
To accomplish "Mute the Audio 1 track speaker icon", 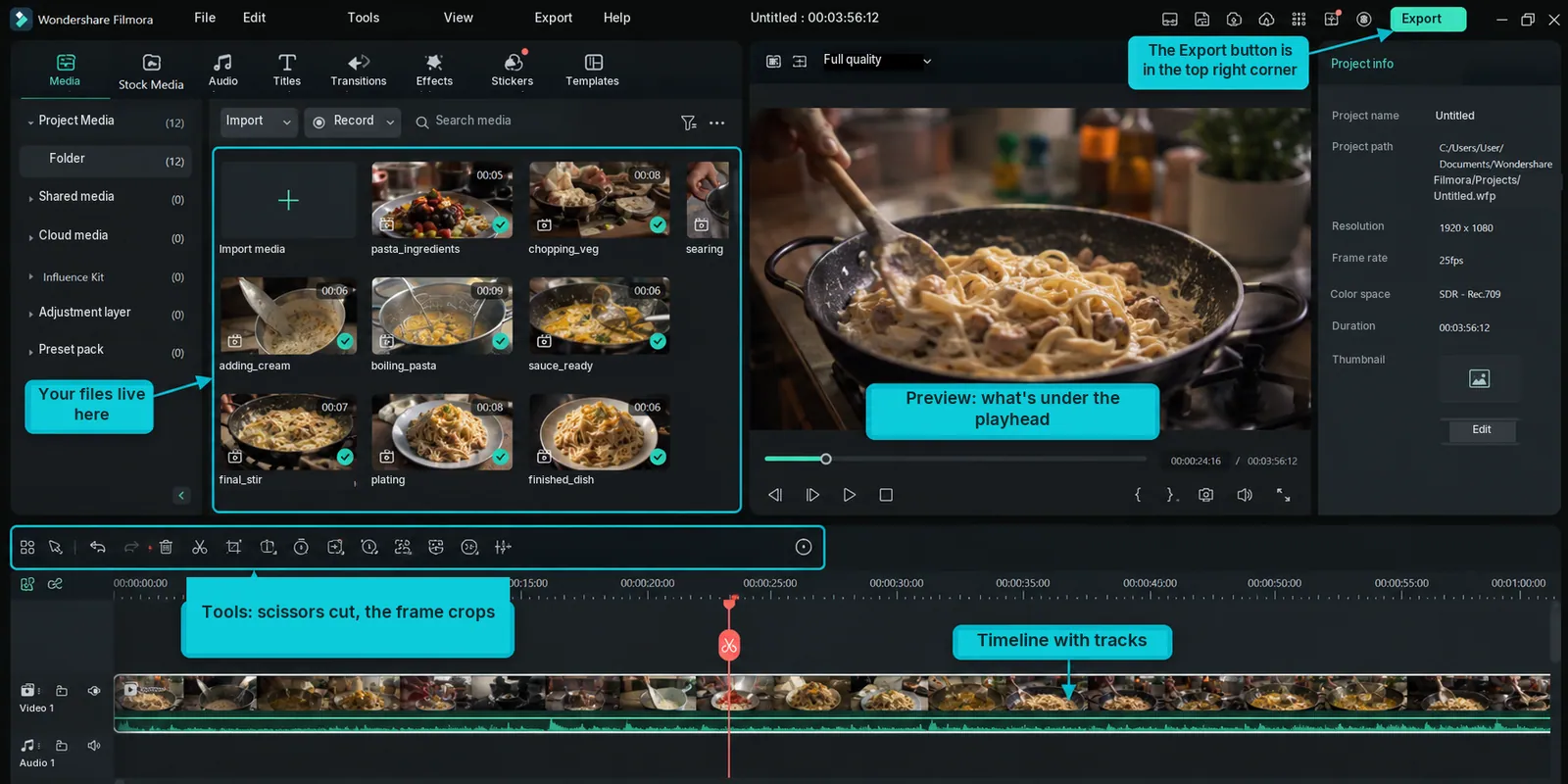I will (x=94, y=746).
